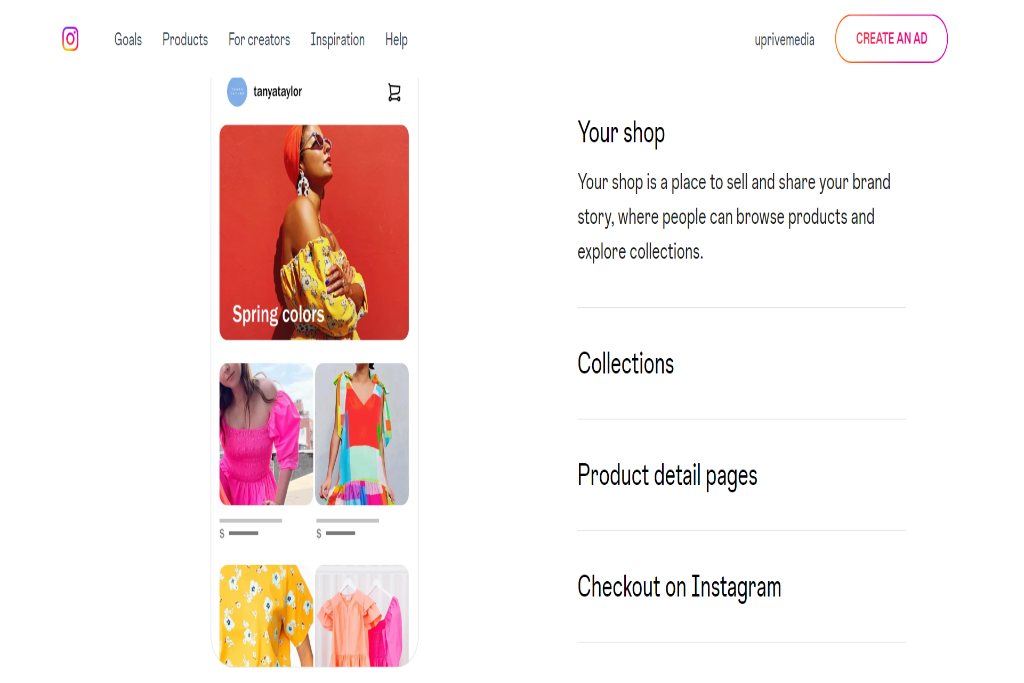1024x683 pixels.
Task: Select the pink dress product thumbnail
Action: [266, 434]
